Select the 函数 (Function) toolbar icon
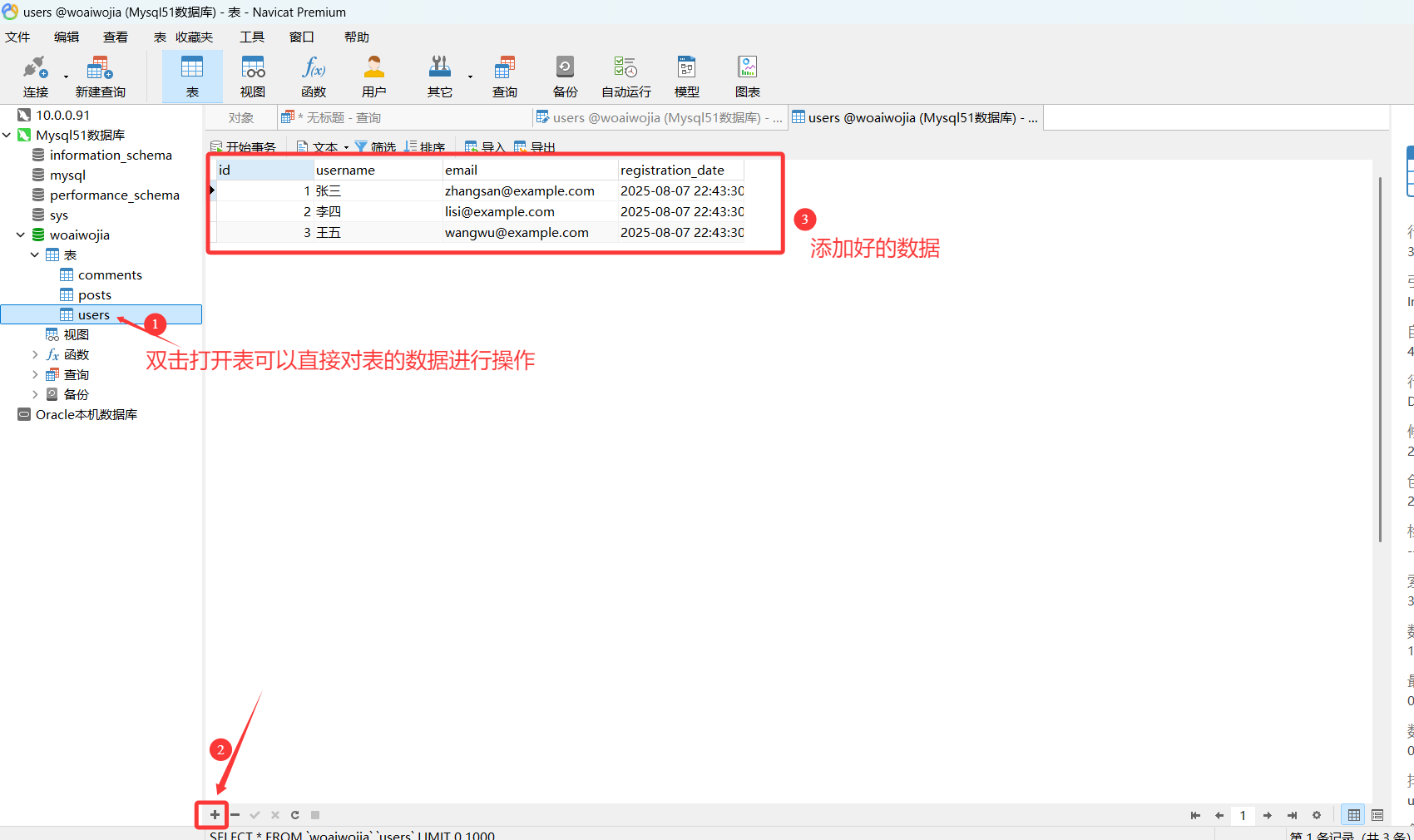This screenshot has height=840, width=1414. [x=314, y=76]
